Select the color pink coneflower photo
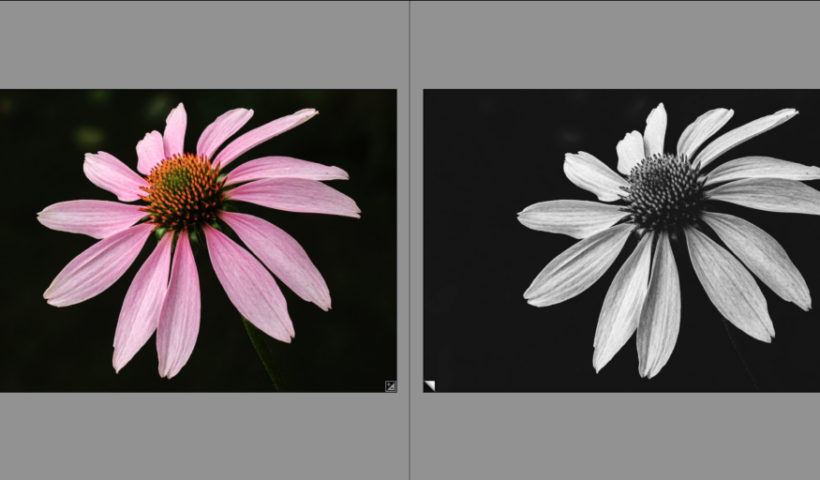Image resolution: width=820 pixels, height=480 pixels. pos(198,241)
